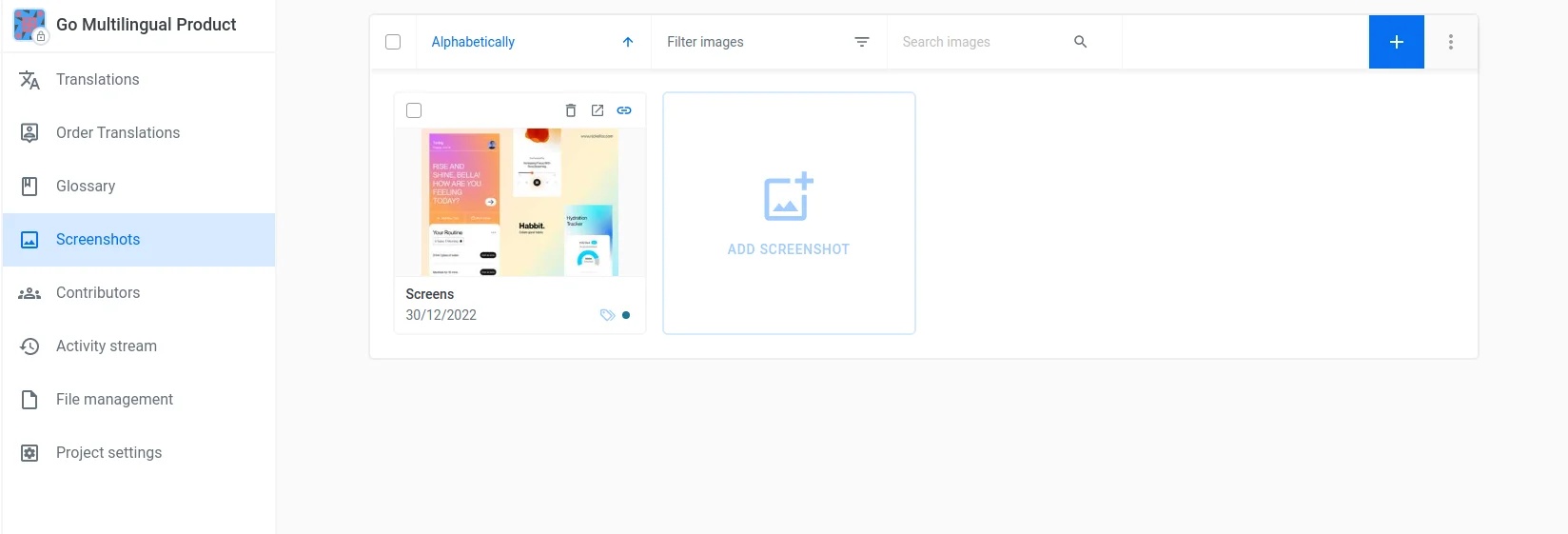
Task: Click the tags icon on Screens card
Action: 607,315
